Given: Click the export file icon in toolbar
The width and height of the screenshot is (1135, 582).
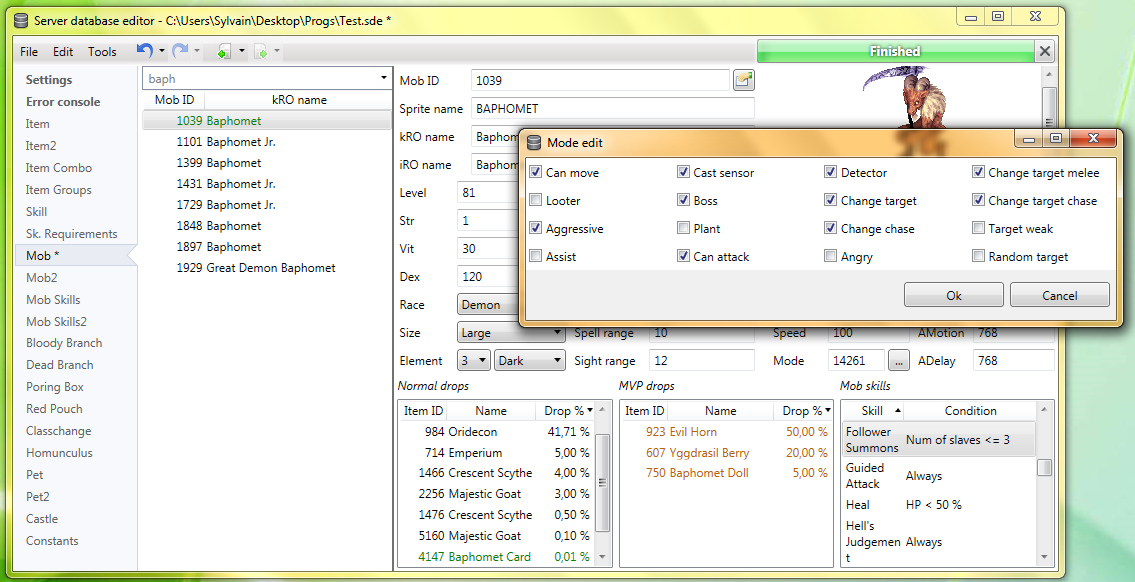Looking at the screenshot, I should pyautogui.click(x=261, y=51).
